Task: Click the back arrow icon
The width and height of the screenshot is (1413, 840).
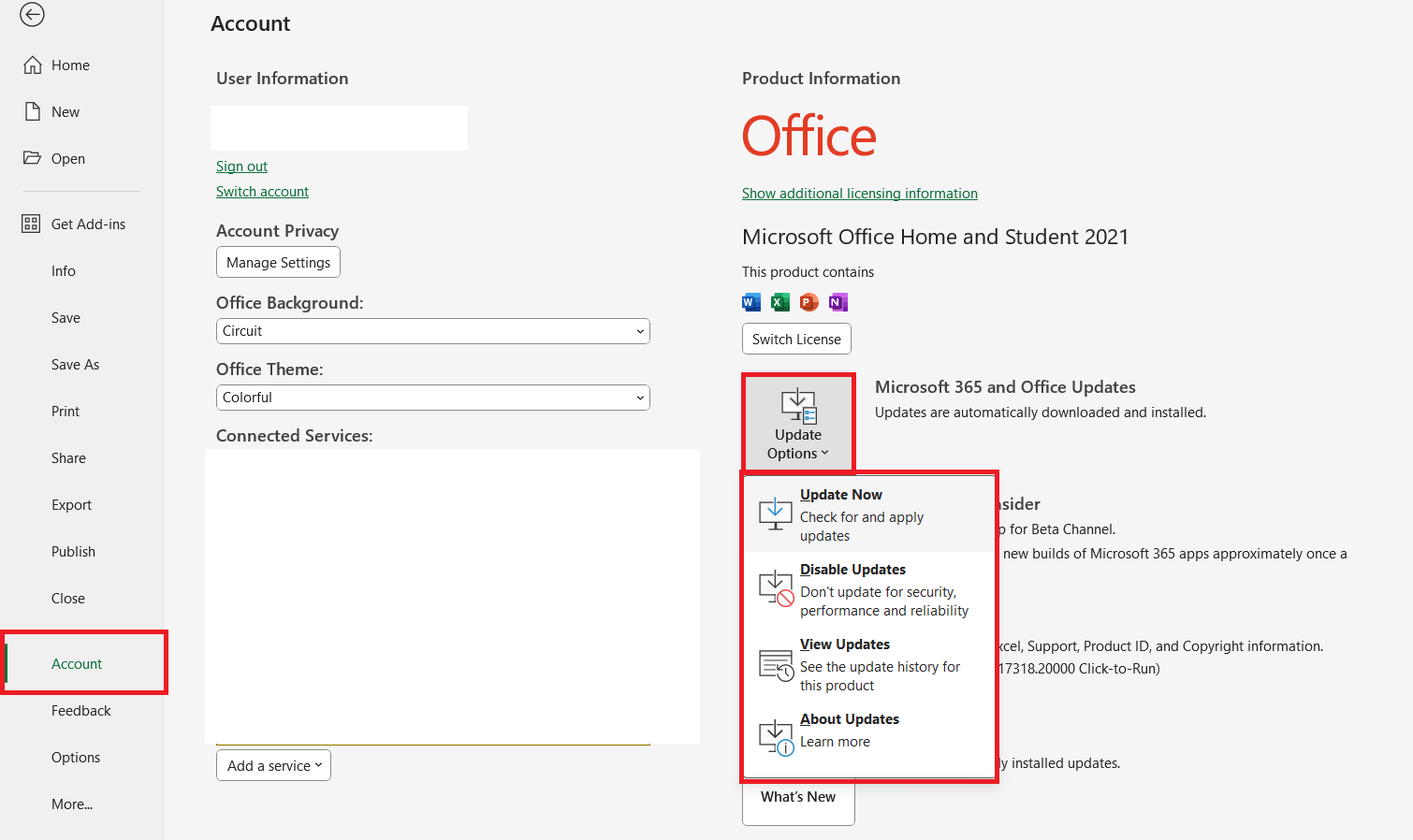Action: point(32,14)
